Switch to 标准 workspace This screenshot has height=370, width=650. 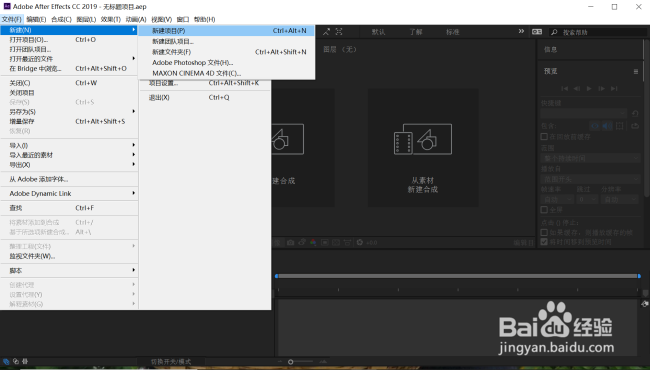click(x=453, y=32)
